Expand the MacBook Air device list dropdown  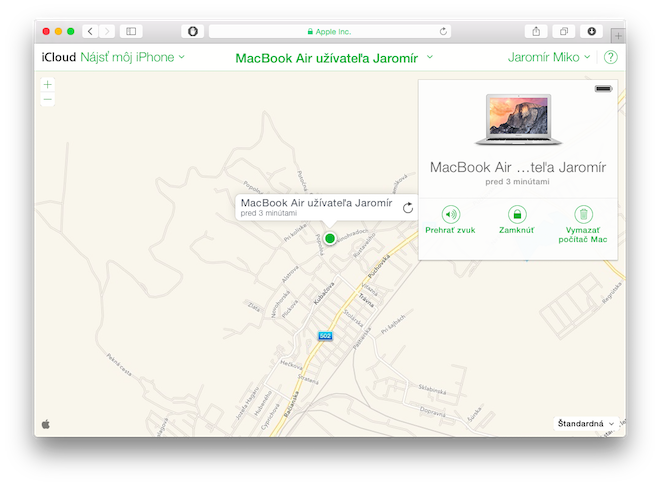429,57
